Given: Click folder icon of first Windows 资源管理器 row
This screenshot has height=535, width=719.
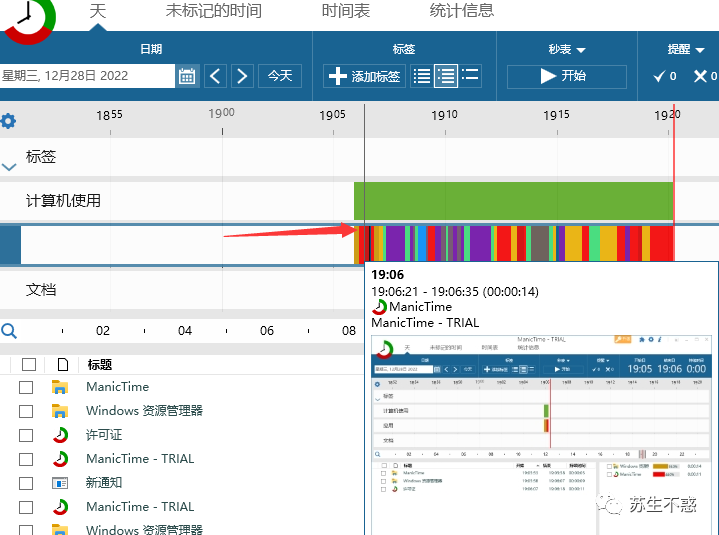Looking at the screenshot, I should click(60, 411).
